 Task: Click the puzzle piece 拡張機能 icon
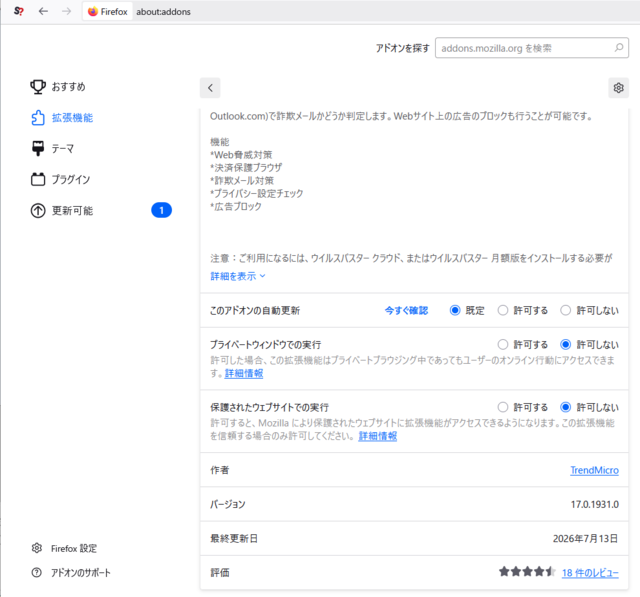38,118
